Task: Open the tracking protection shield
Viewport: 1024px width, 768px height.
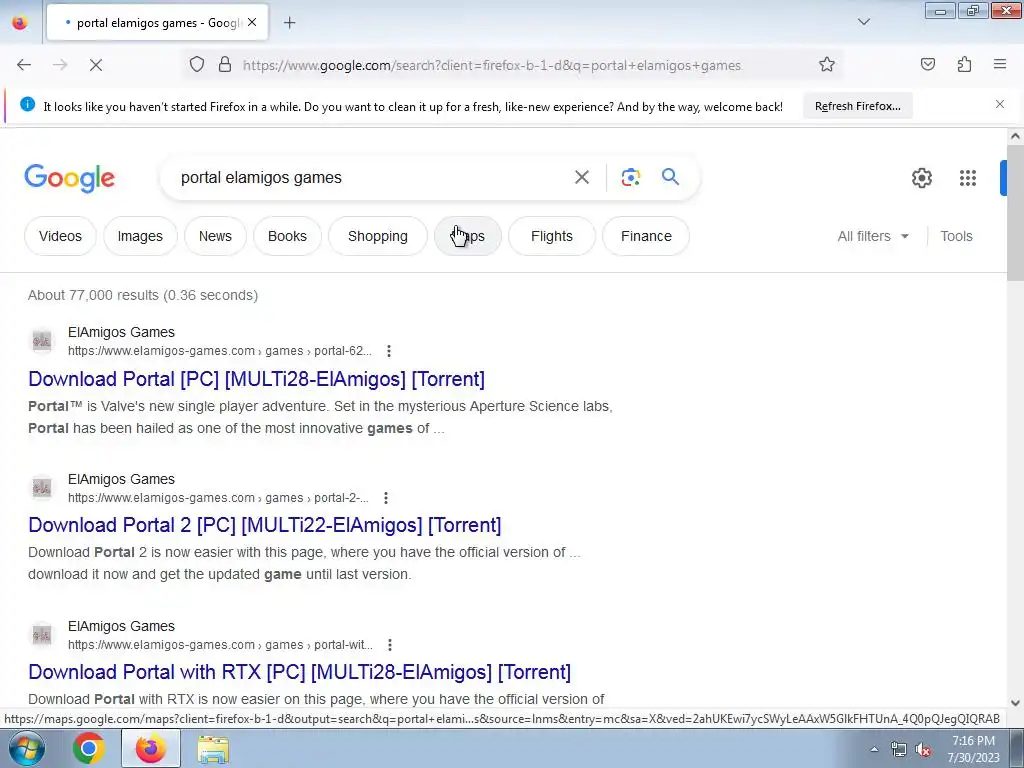Action: click(x=197, y=65)
